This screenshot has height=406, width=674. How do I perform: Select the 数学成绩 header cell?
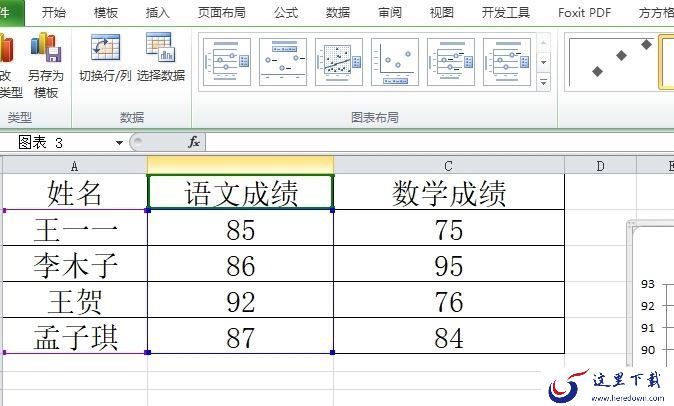point(449,192)
